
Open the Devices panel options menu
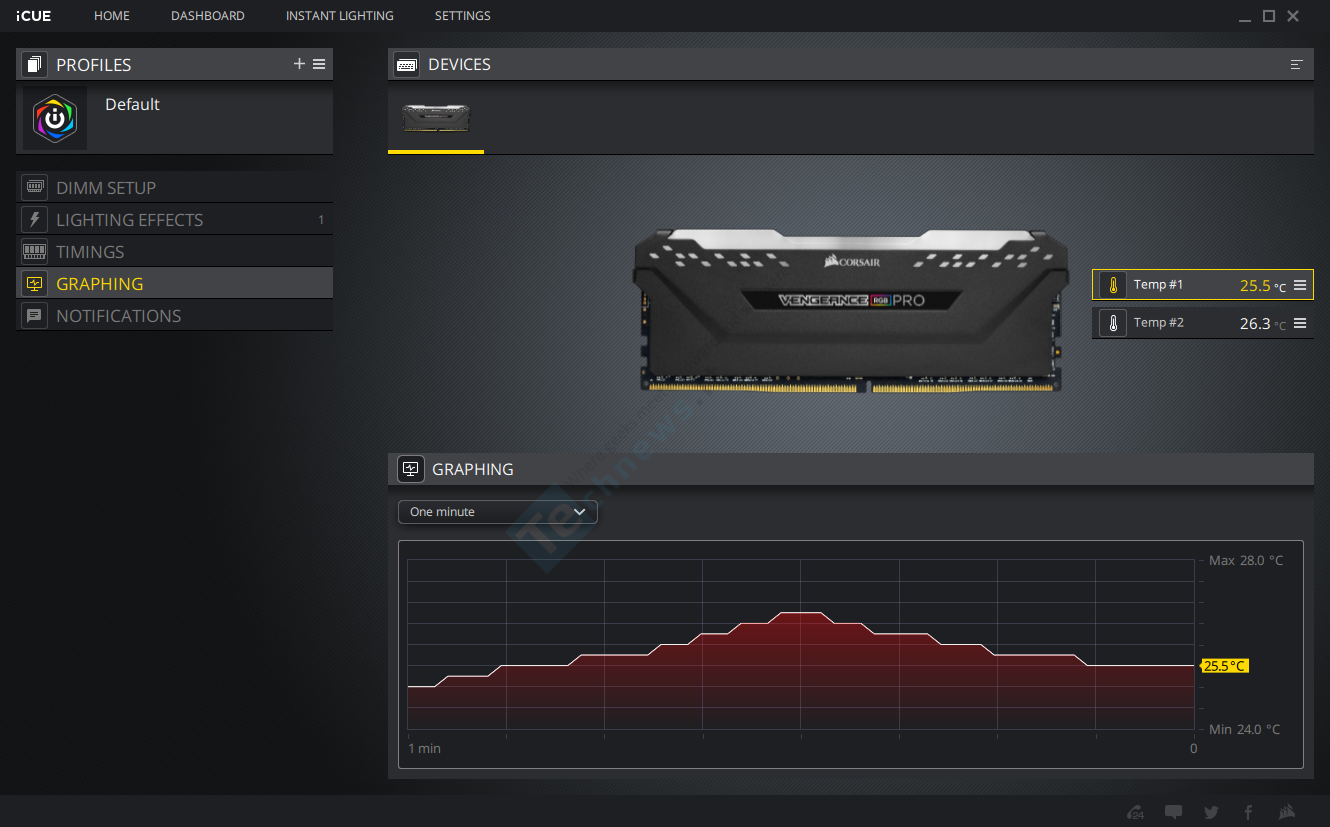pos(1297,65)
